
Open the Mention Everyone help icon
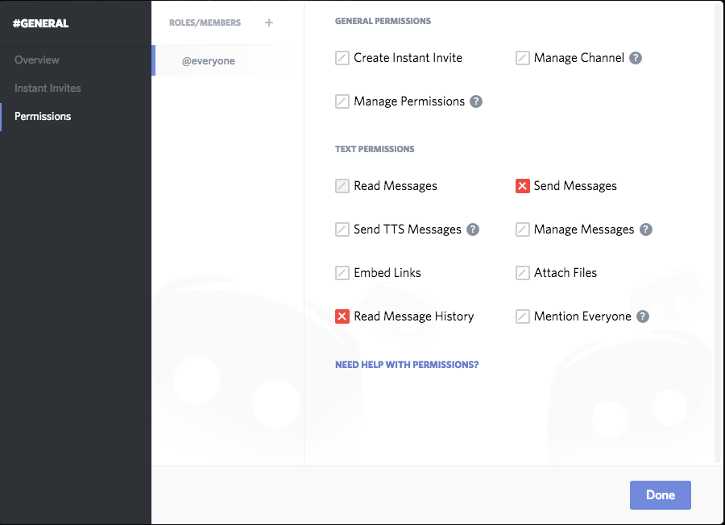point(643,316)
